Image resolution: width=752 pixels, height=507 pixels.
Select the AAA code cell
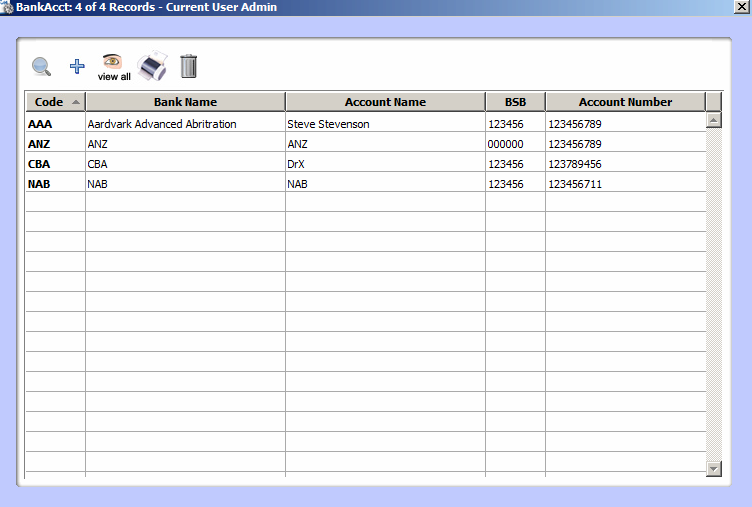(56, 124)
